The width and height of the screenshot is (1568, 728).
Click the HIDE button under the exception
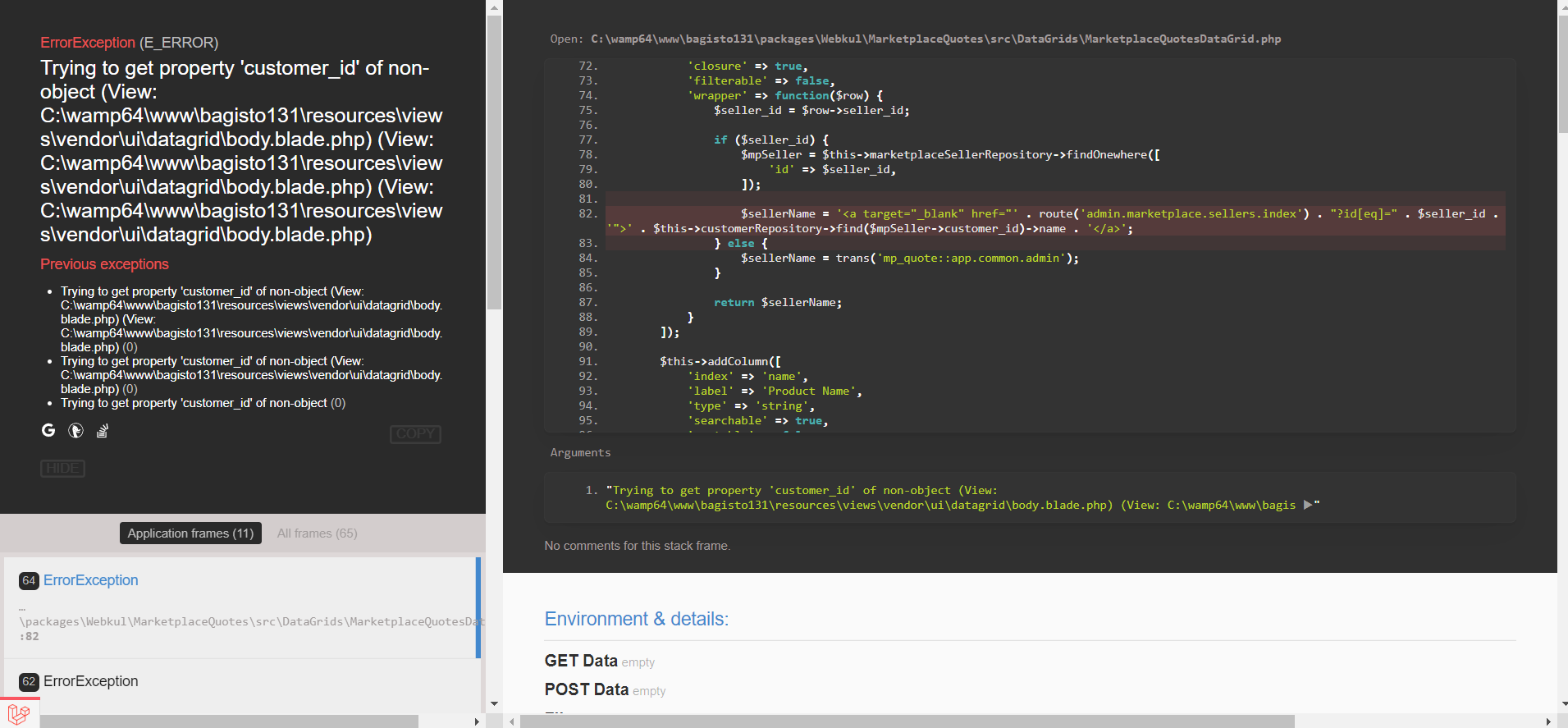pyautogui.click(x=62, y=468)
